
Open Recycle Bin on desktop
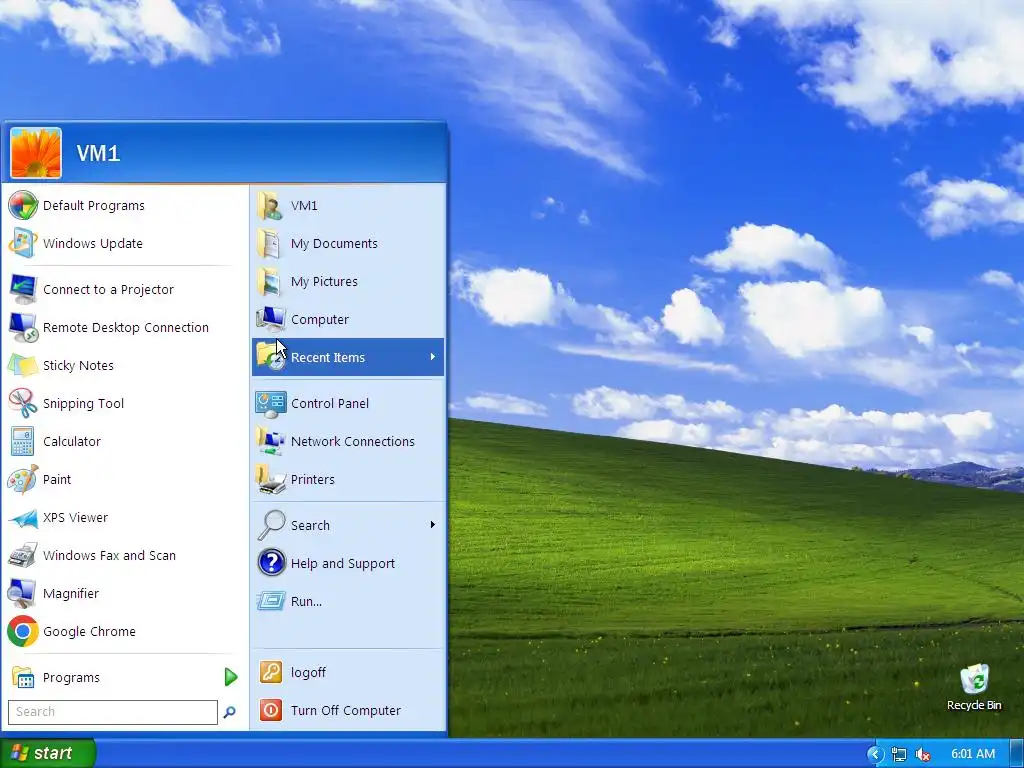pyautogui.click(x=974, y=687)
